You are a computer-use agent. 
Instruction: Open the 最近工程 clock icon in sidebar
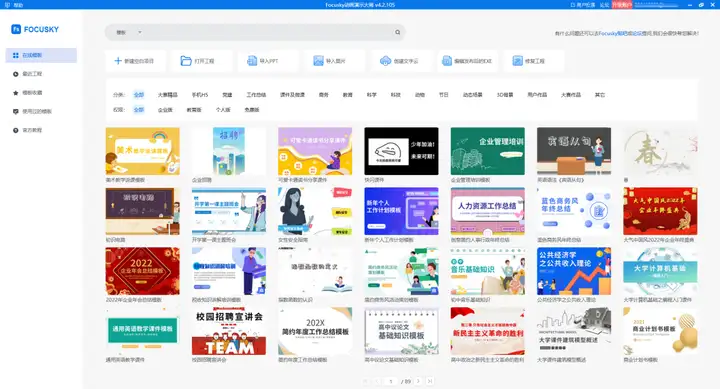point(16,74)
